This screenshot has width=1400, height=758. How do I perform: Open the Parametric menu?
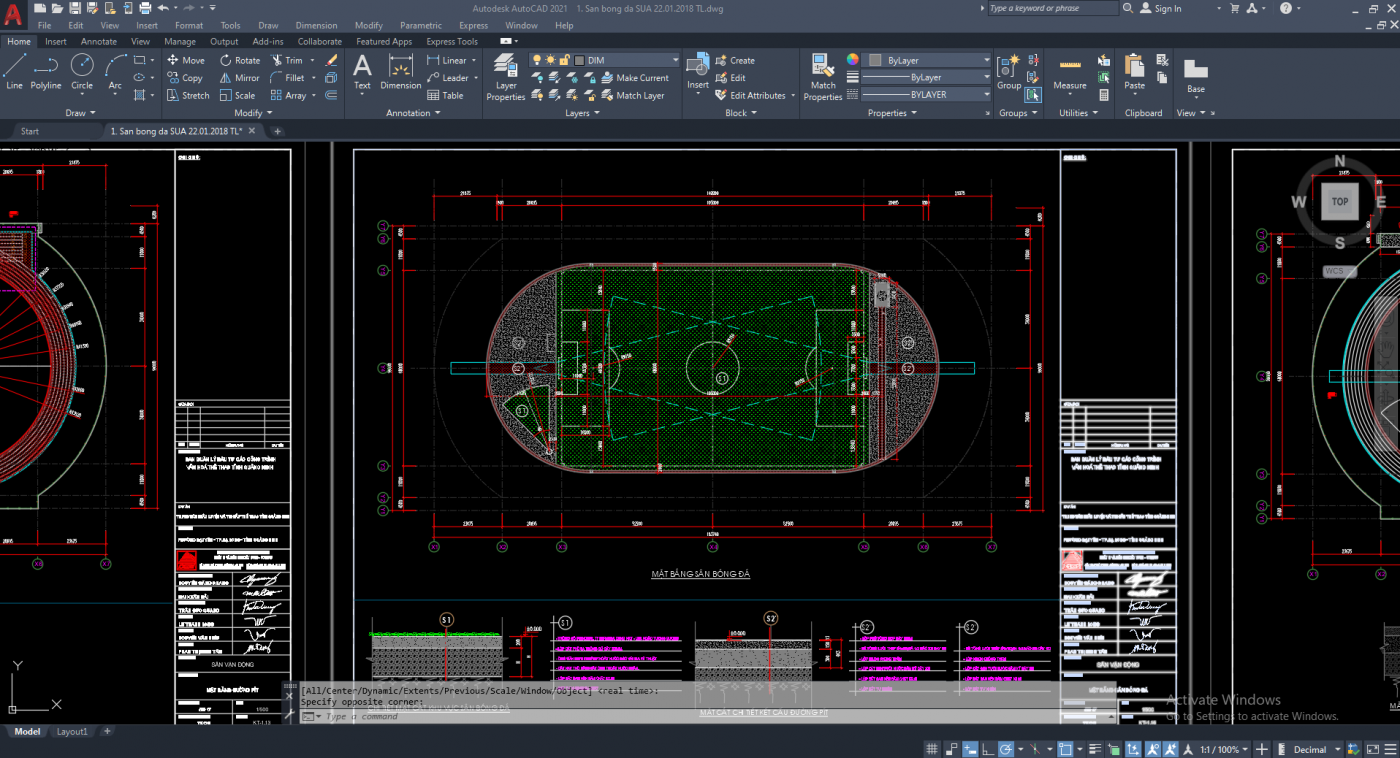coord(421,25)
